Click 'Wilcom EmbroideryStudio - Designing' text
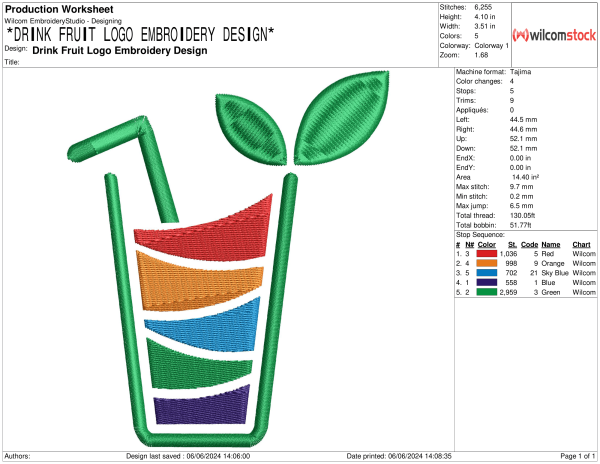600x464 pixels. (63, 21)
